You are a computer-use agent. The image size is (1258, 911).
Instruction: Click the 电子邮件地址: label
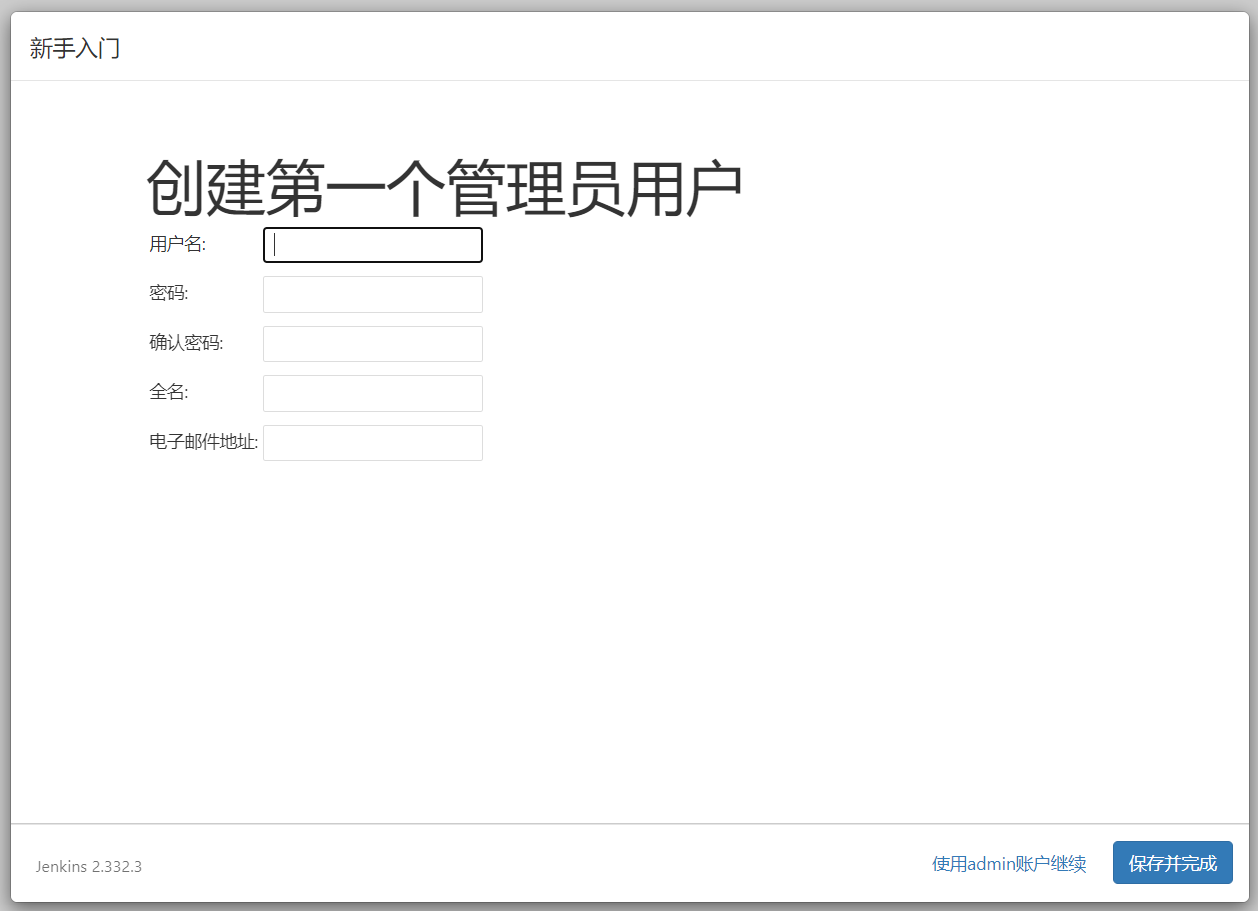click(x=204, y=442)
